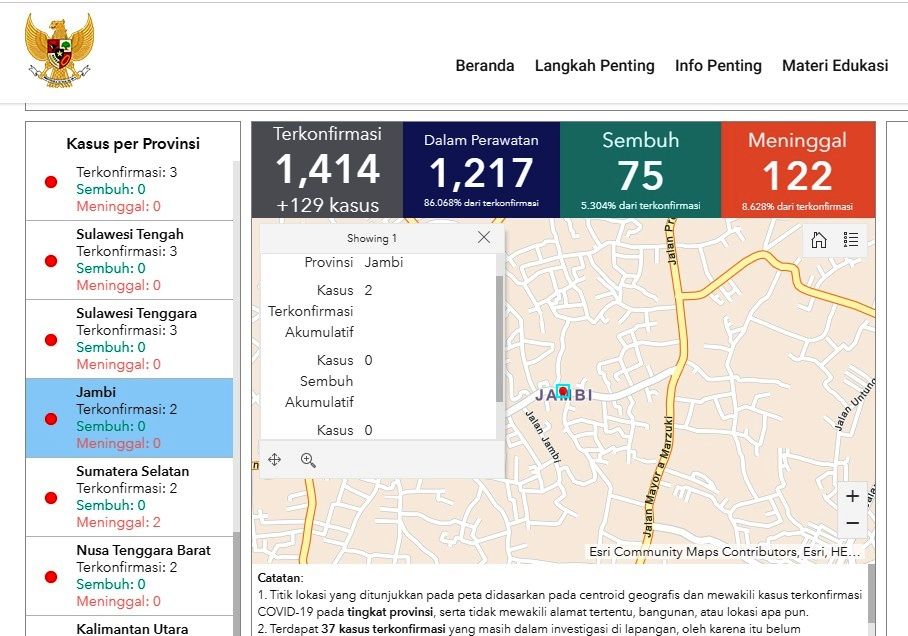The width and height of the screenshot is (908, 636).
Task: Click the red Jambi marker on map
Action: click(563, 391)
